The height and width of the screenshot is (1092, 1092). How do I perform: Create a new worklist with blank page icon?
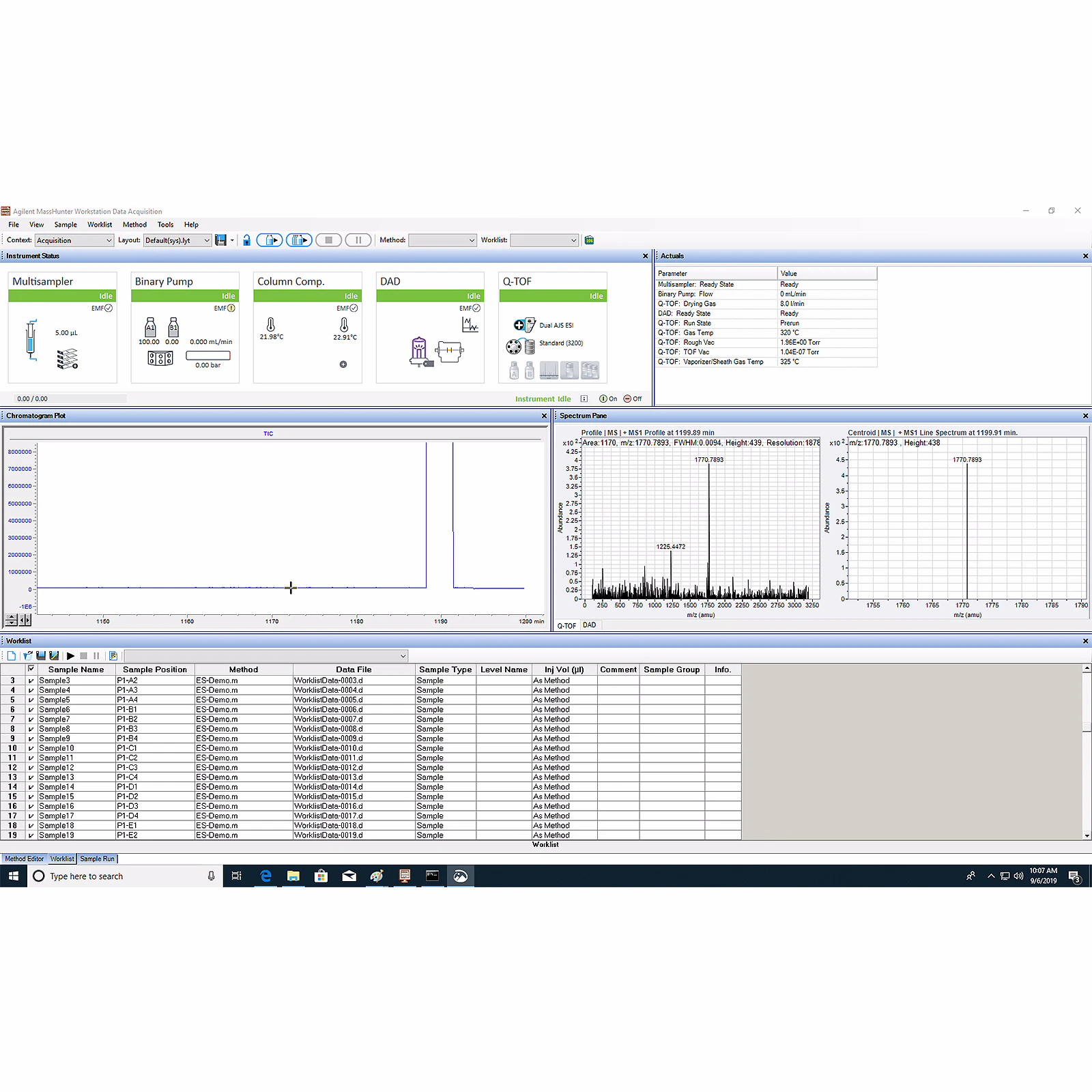click(x=12, y=656)
